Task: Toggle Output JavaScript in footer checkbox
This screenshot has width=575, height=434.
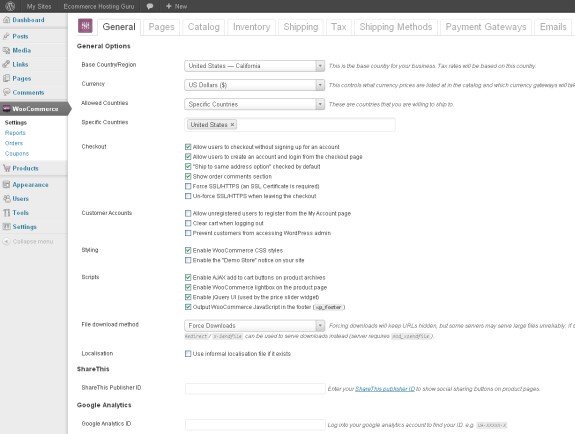Action: (x=188, y=307)
